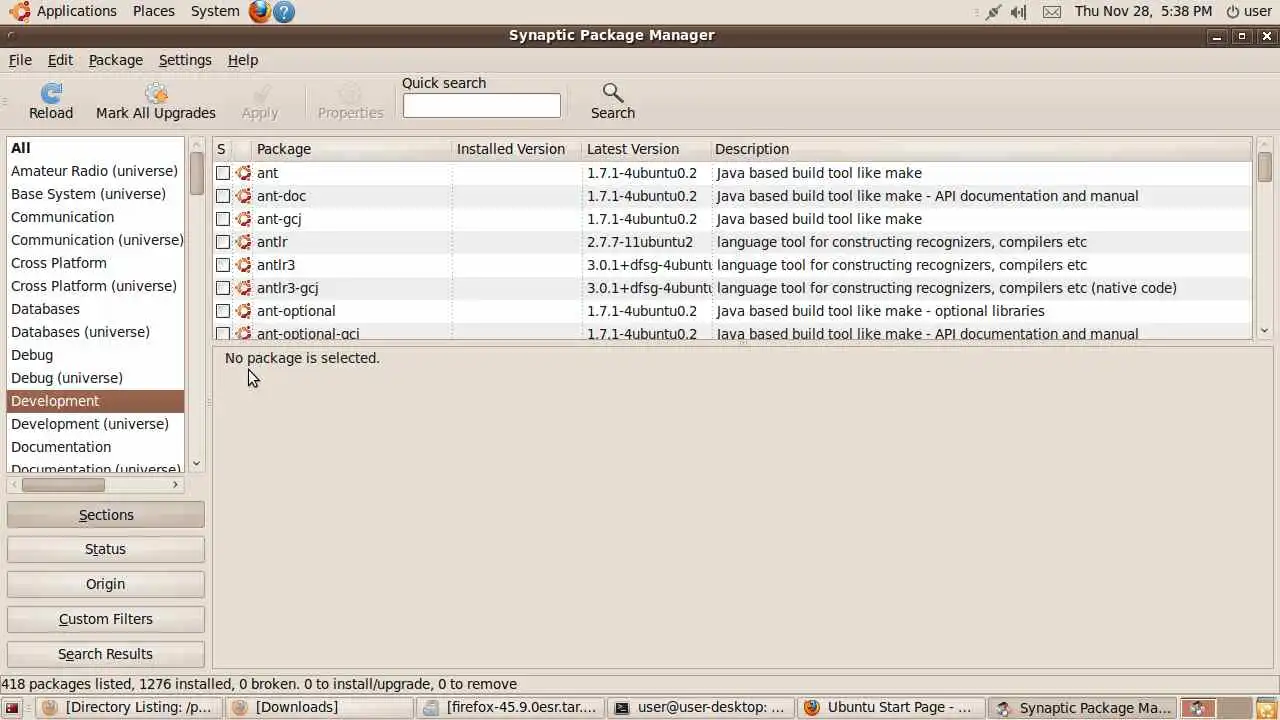Mark the ant-optional-gcj package checkbox
Image resolution: width=1280 pixels, height=720 pixels.
(223, 333)
